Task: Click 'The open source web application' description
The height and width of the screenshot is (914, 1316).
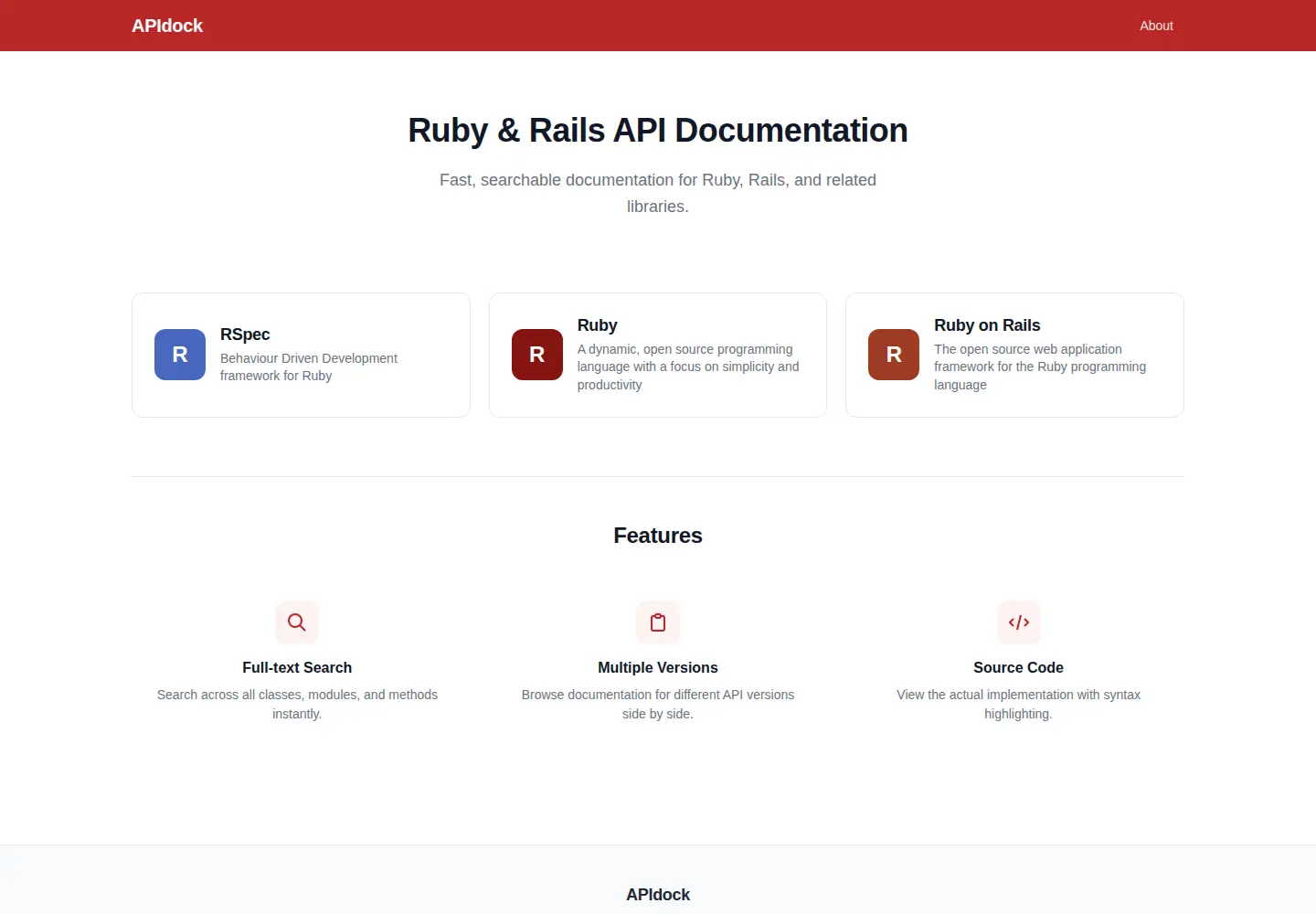Action: coord(1040,367)
